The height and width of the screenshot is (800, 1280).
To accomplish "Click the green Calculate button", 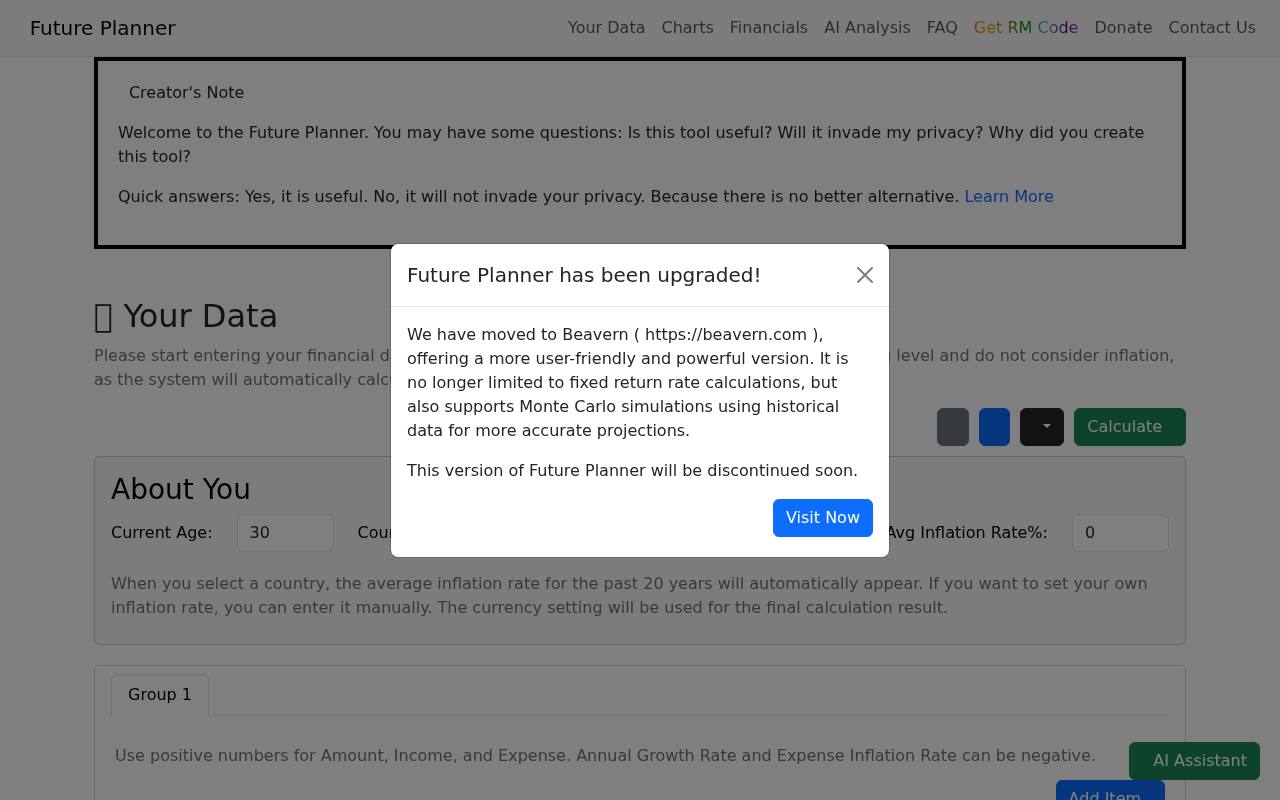I will click(x=1130, y=427).
